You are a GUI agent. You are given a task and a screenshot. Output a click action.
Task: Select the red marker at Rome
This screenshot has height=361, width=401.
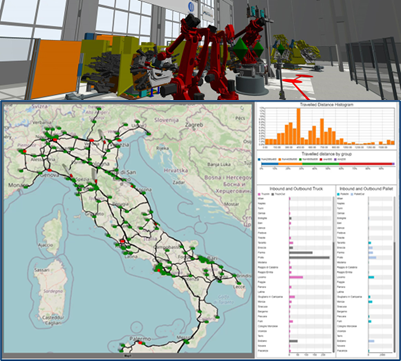coord(122,241)
